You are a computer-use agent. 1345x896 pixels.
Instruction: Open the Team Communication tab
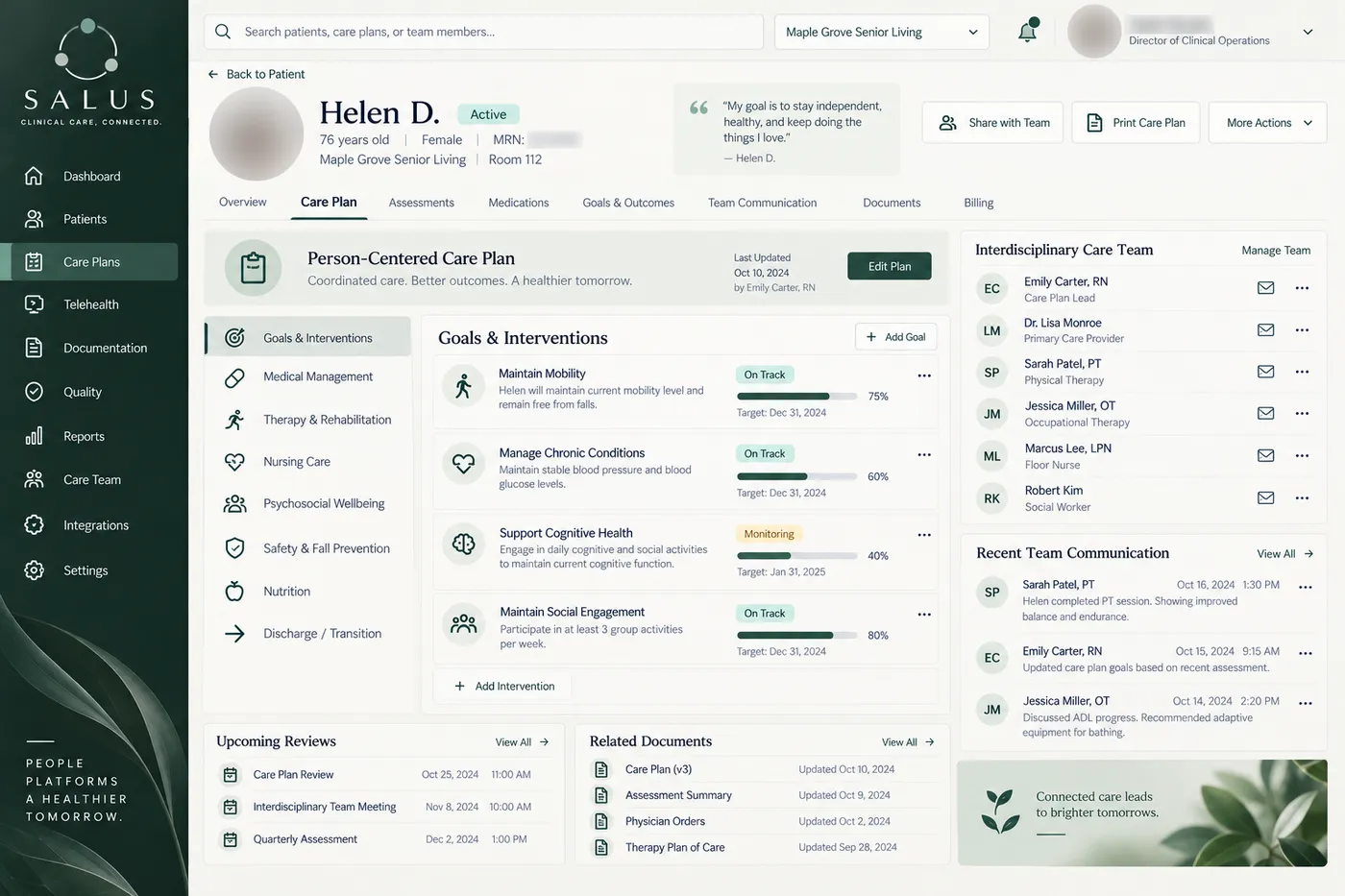click(x=763, y=203)
